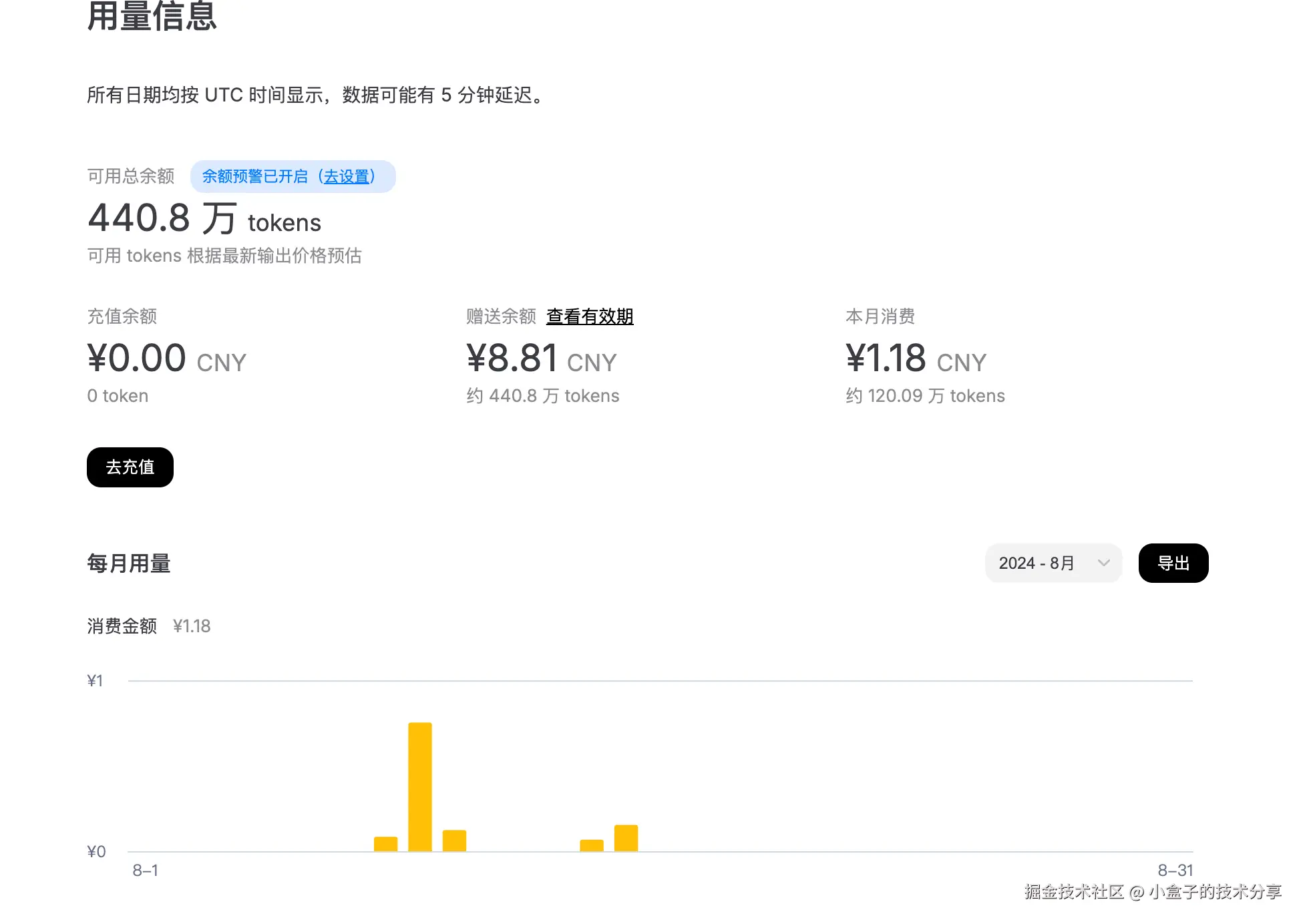Click the 消费金额 ¥1.18 chart label
The width and height of the screenshot is (1305, 924).
pyautogui.click(x=148, y=626)
